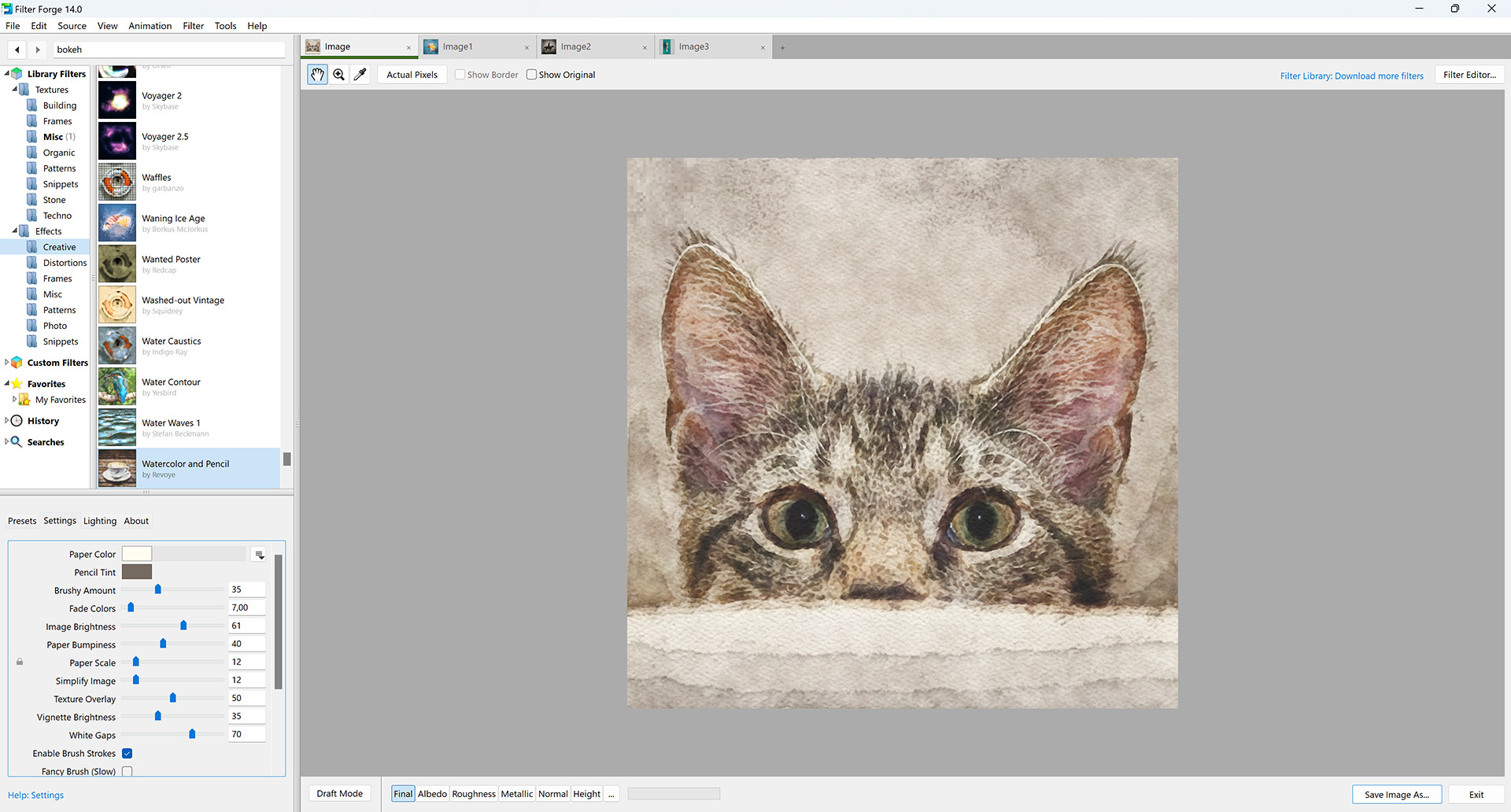Select the Eyedropper tool
This screenshot has width=1511, height=812.
pos(360,75)
